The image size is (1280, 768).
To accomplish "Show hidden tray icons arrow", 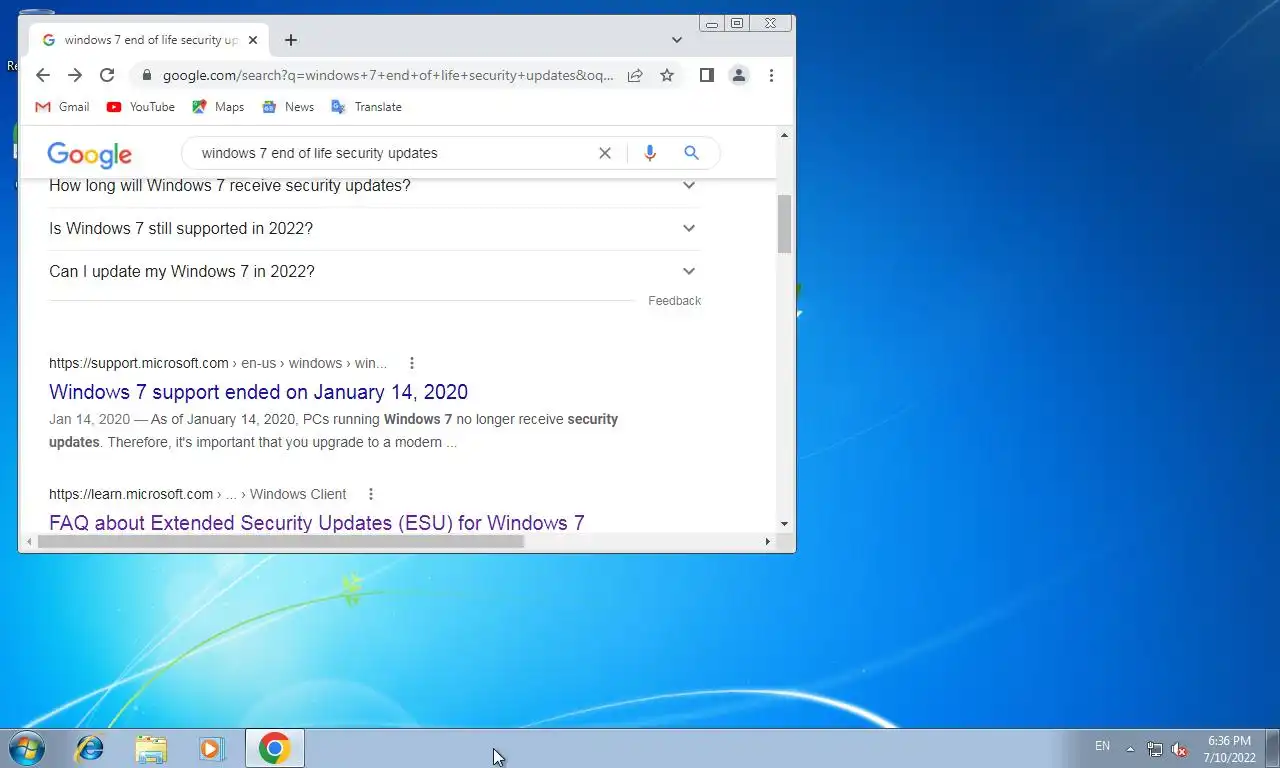I will (1130, 749).
